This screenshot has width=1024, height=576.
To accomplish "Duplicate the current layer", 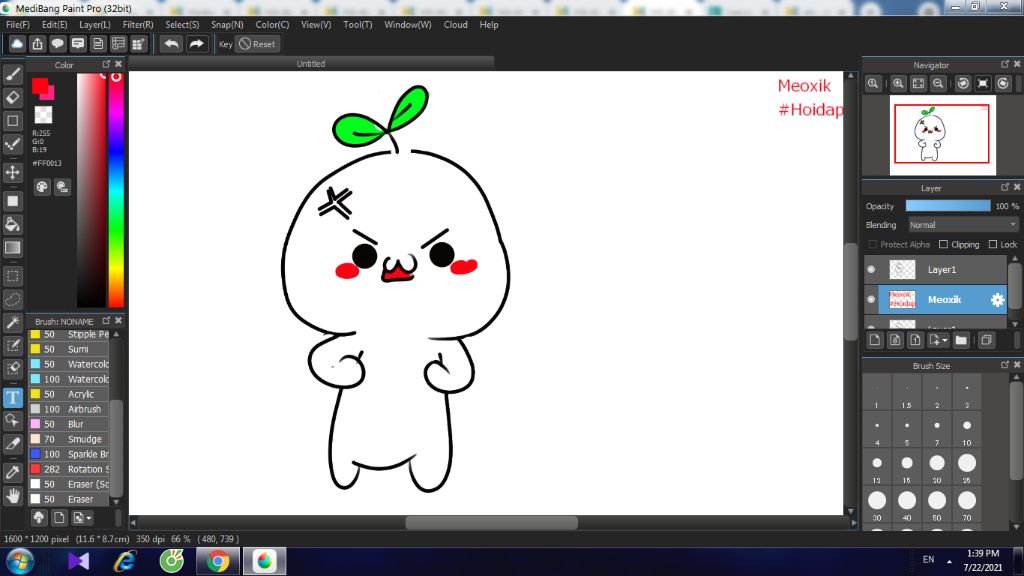I will tap(986, 340).
